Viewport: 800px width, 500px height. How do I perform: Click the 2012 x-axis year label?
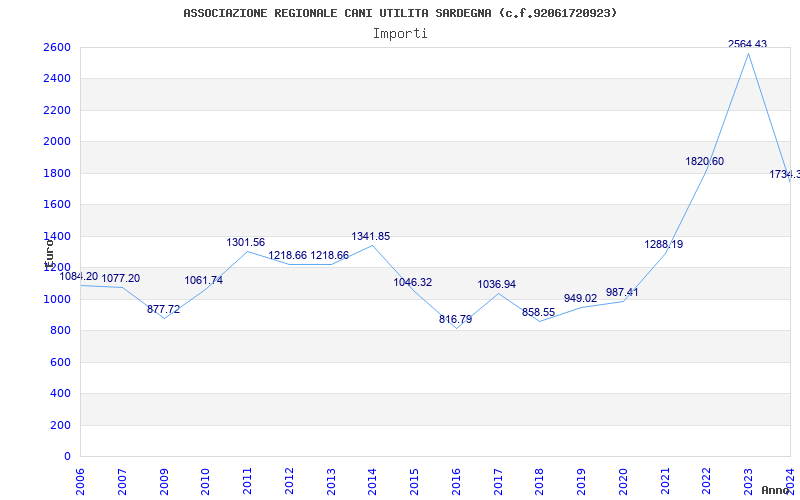coord(289,482)
